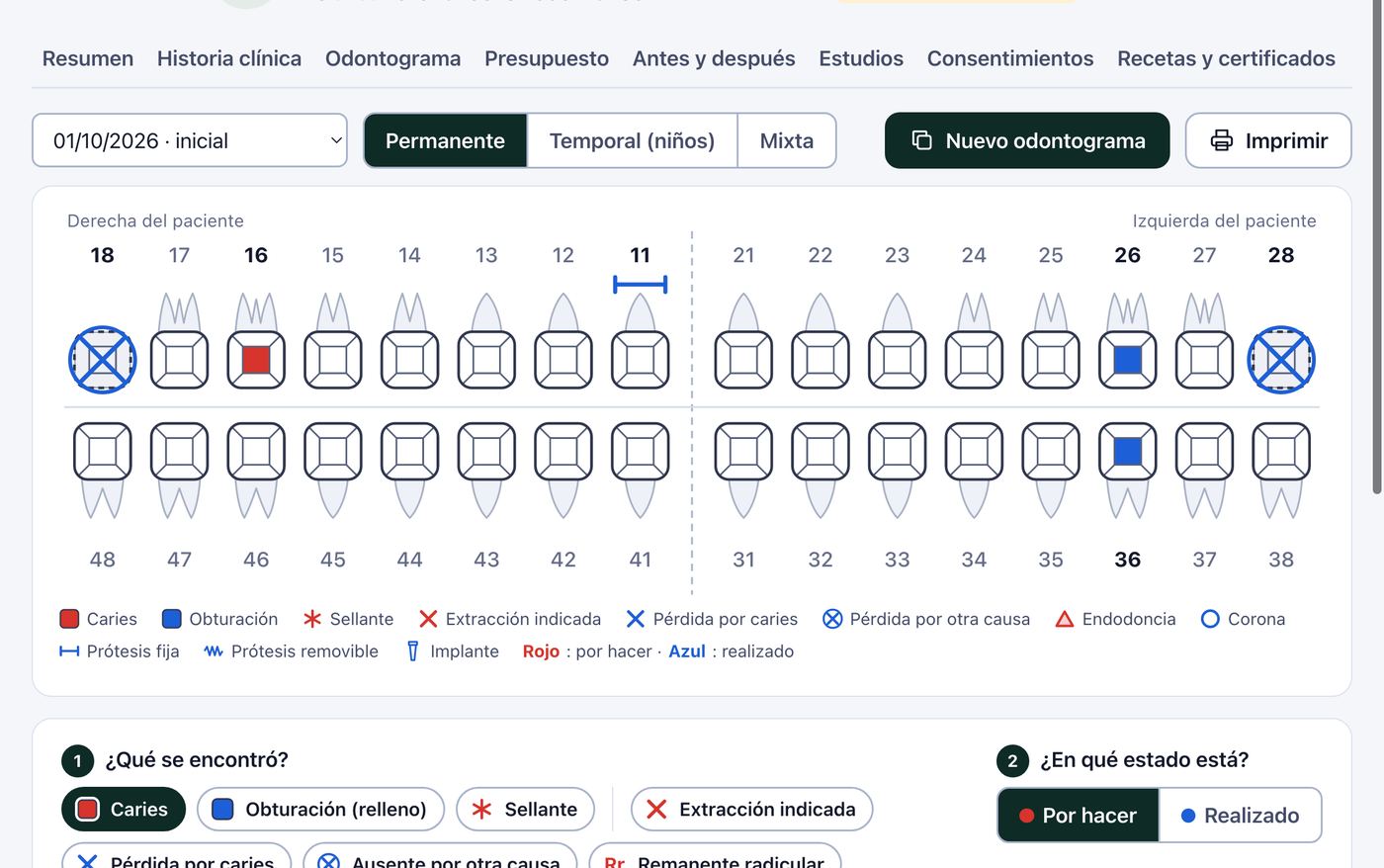This screenshot has height=868, width=1384.
Task: Click tooth 17 in the upper row
Action: (179, 360)
